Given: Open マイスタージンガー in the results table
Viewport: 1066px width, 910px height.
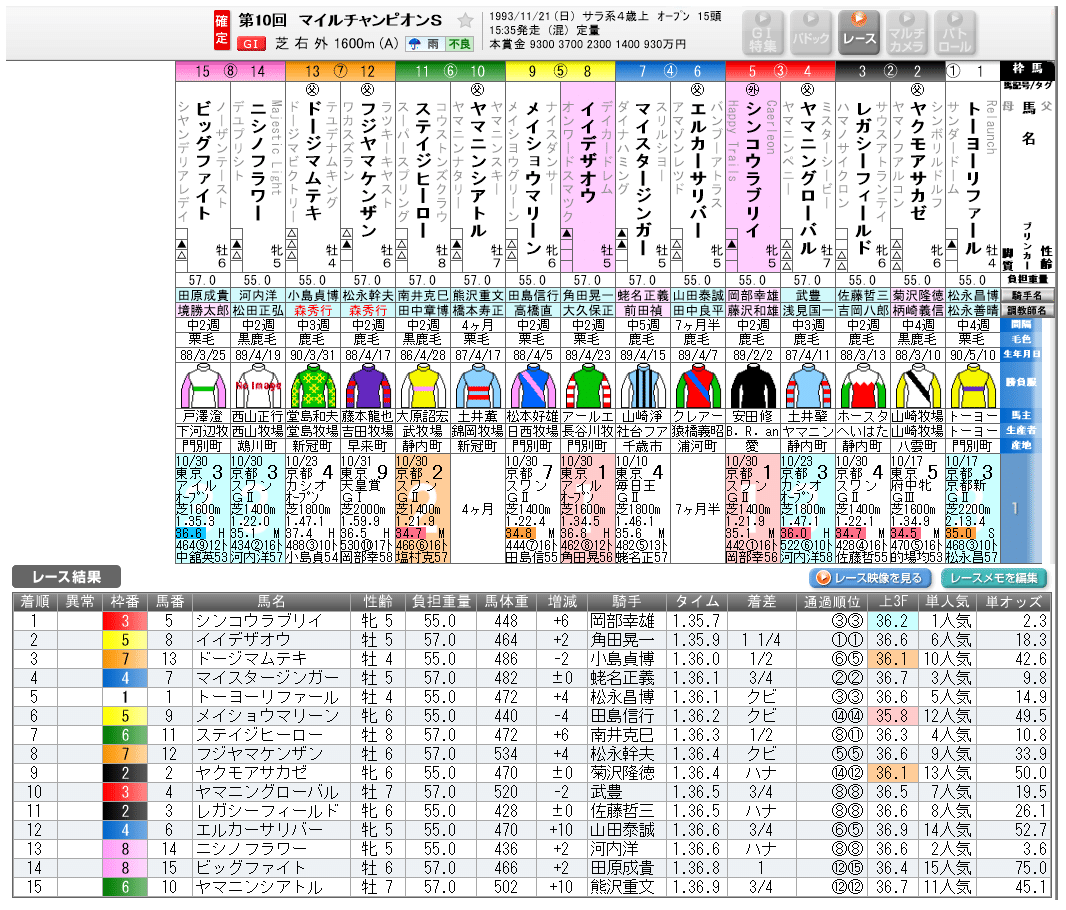Looking at the screenshot, I should (267, 678).
